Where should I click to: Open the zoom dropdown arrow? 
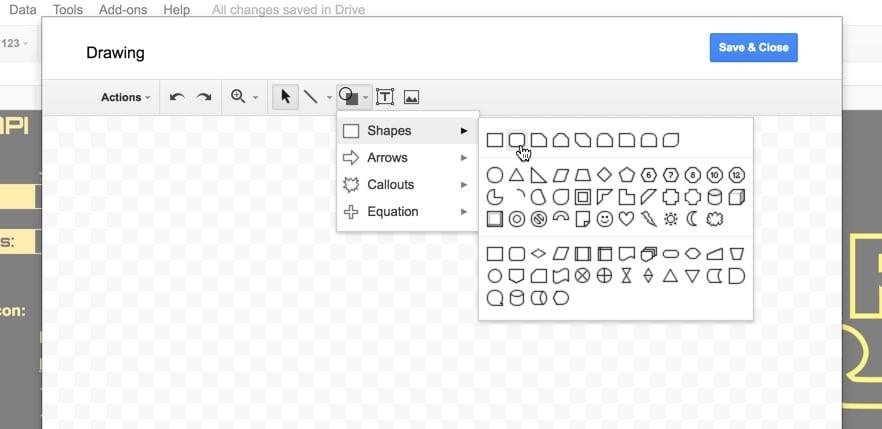(x=255, y=98)
